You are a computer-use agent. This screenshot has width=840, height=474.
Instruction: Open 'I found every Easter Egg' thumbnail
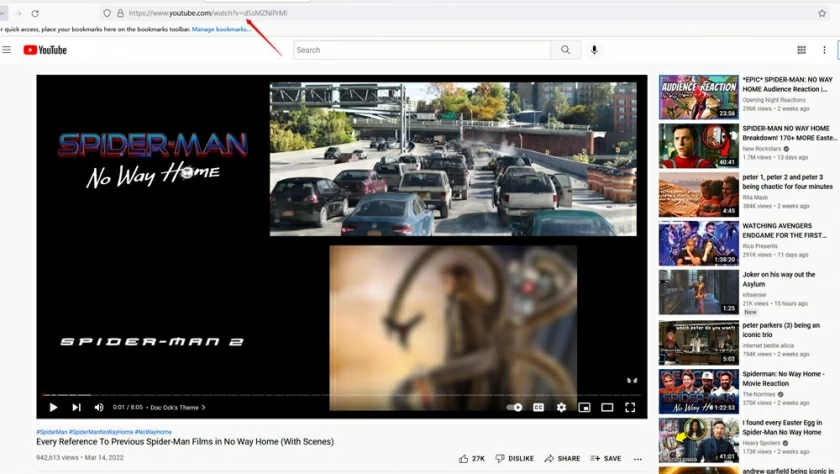[699, 440]
